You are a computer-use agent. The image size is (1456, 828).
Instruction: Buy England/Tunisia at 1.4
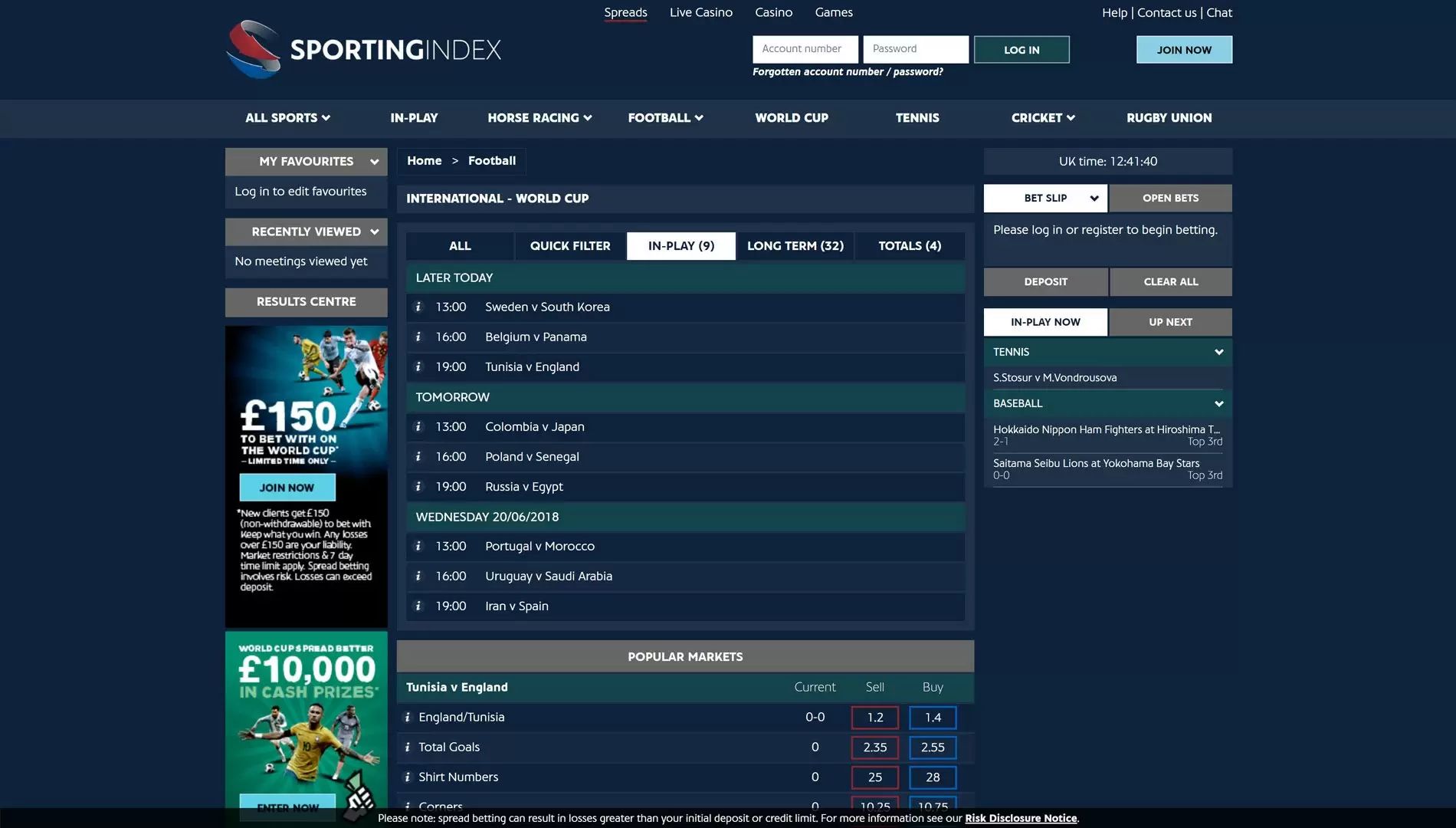[933, 718]
